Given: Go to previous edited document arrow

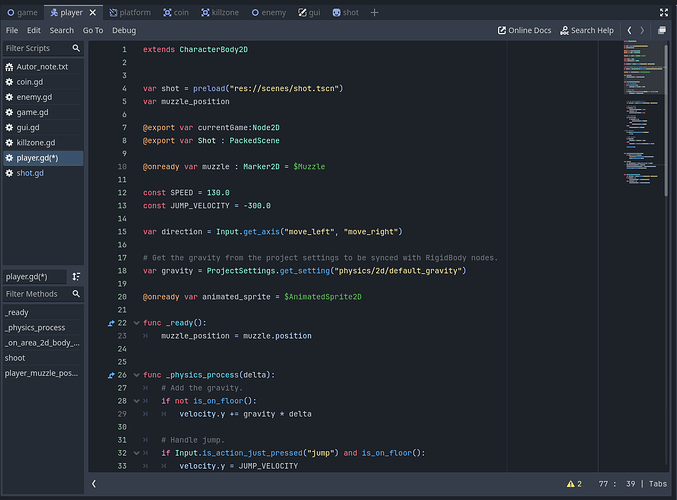Looking at the screenshot, I should point(629,30).
